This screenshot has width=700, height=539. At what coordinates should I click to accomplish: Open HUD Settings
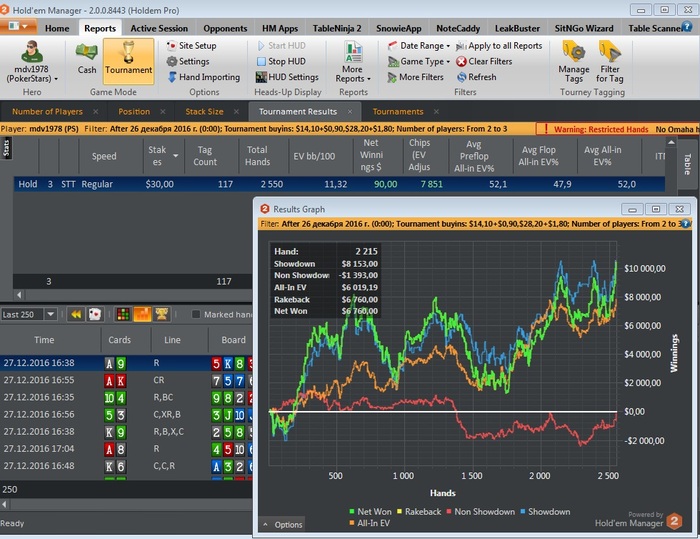(287, 77)
